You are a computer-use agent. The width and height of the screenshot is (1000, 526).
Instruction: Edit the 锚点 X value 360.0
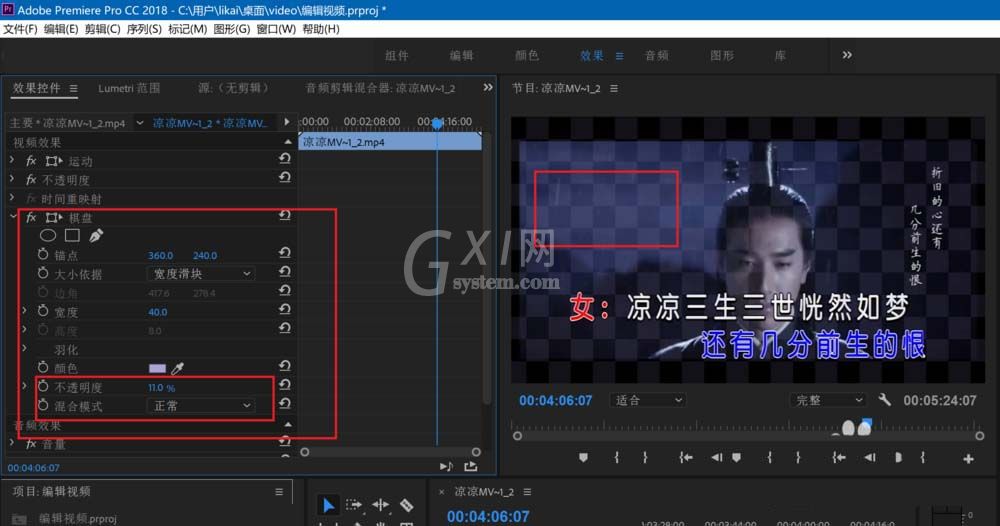point(161,256)
